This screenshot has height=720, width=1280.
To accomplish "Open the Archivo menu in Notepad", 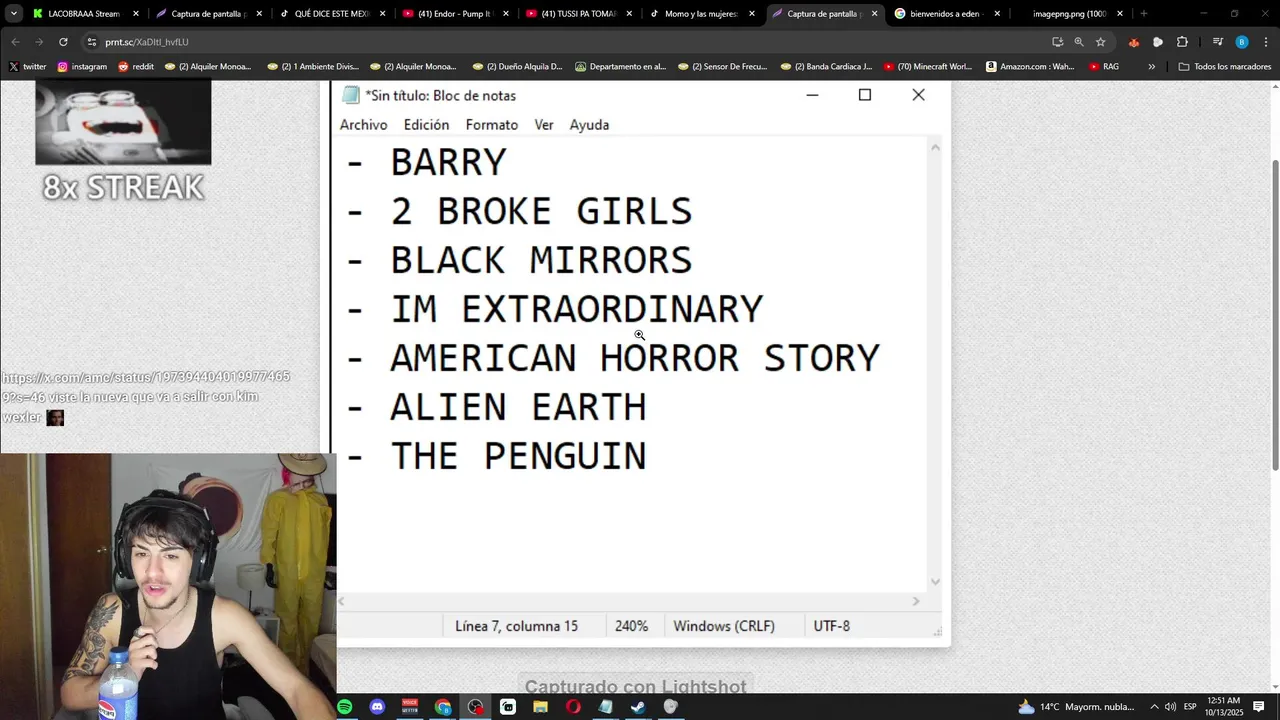I will pyautogui.click(x=363, y=125).
